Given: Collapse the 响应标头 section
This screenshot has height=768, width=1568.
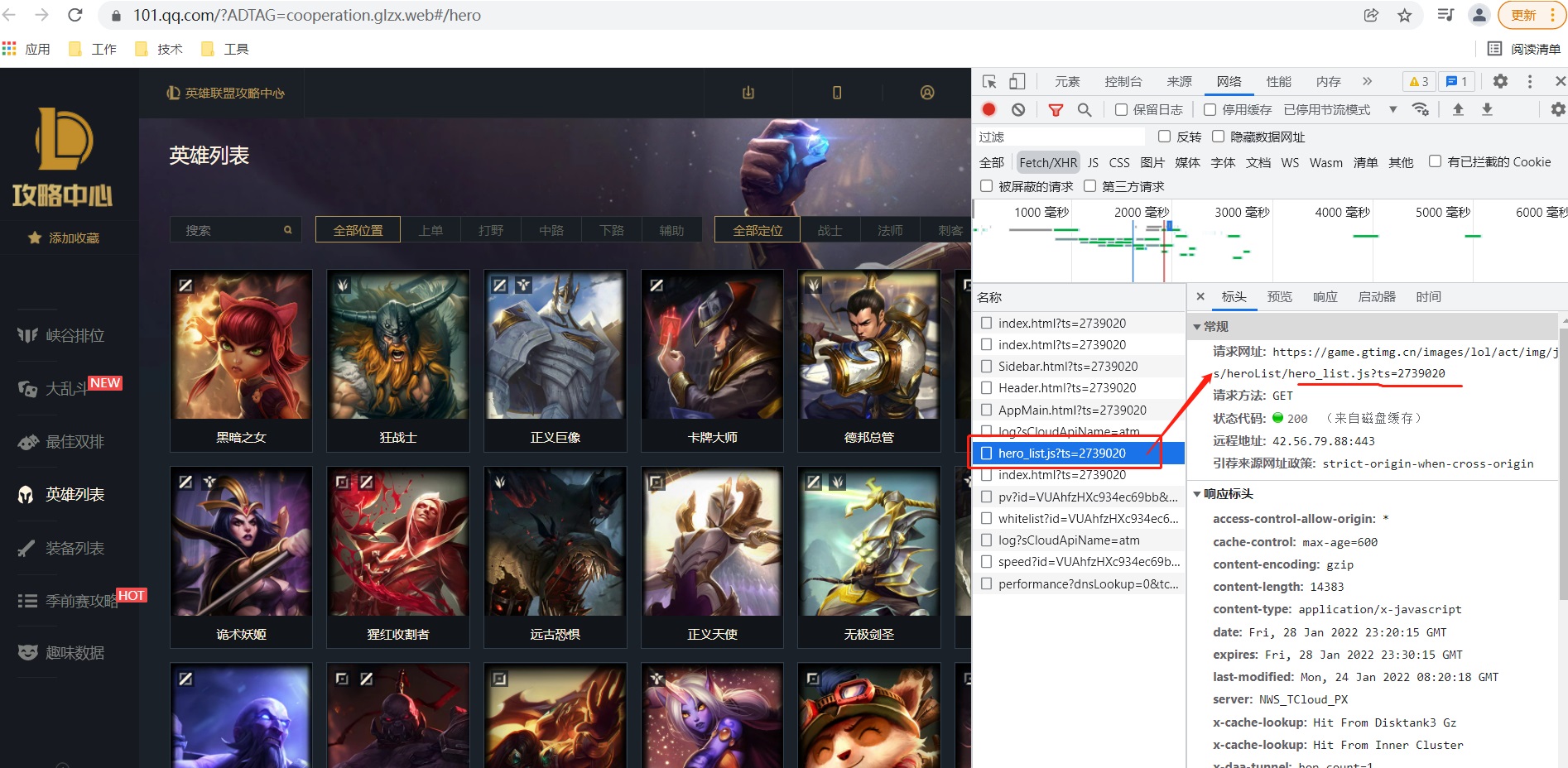Looking at the screenshot, I should coord(1197,494).
